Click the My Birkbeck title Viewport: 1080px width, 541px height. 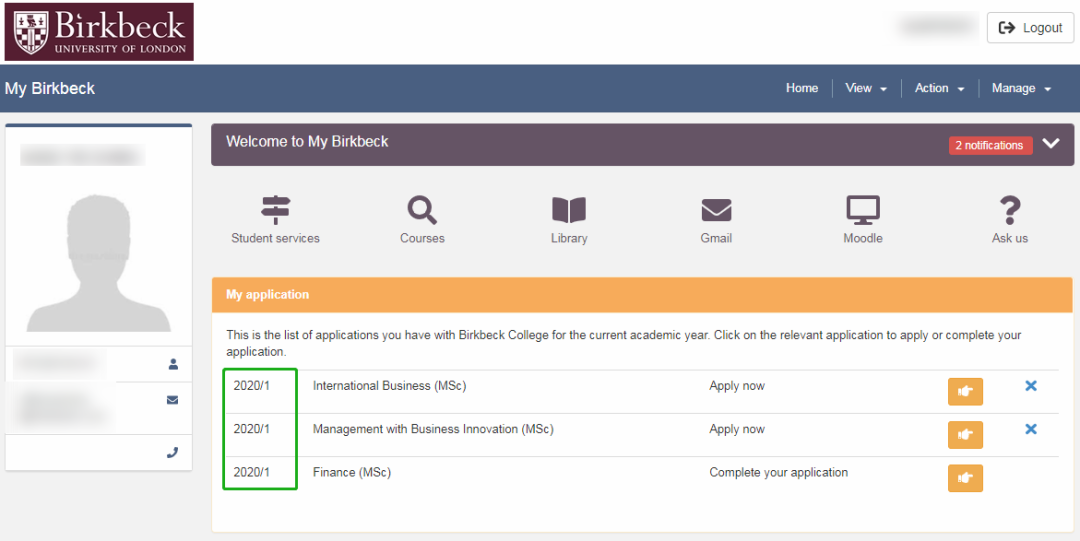pos(50,88)
